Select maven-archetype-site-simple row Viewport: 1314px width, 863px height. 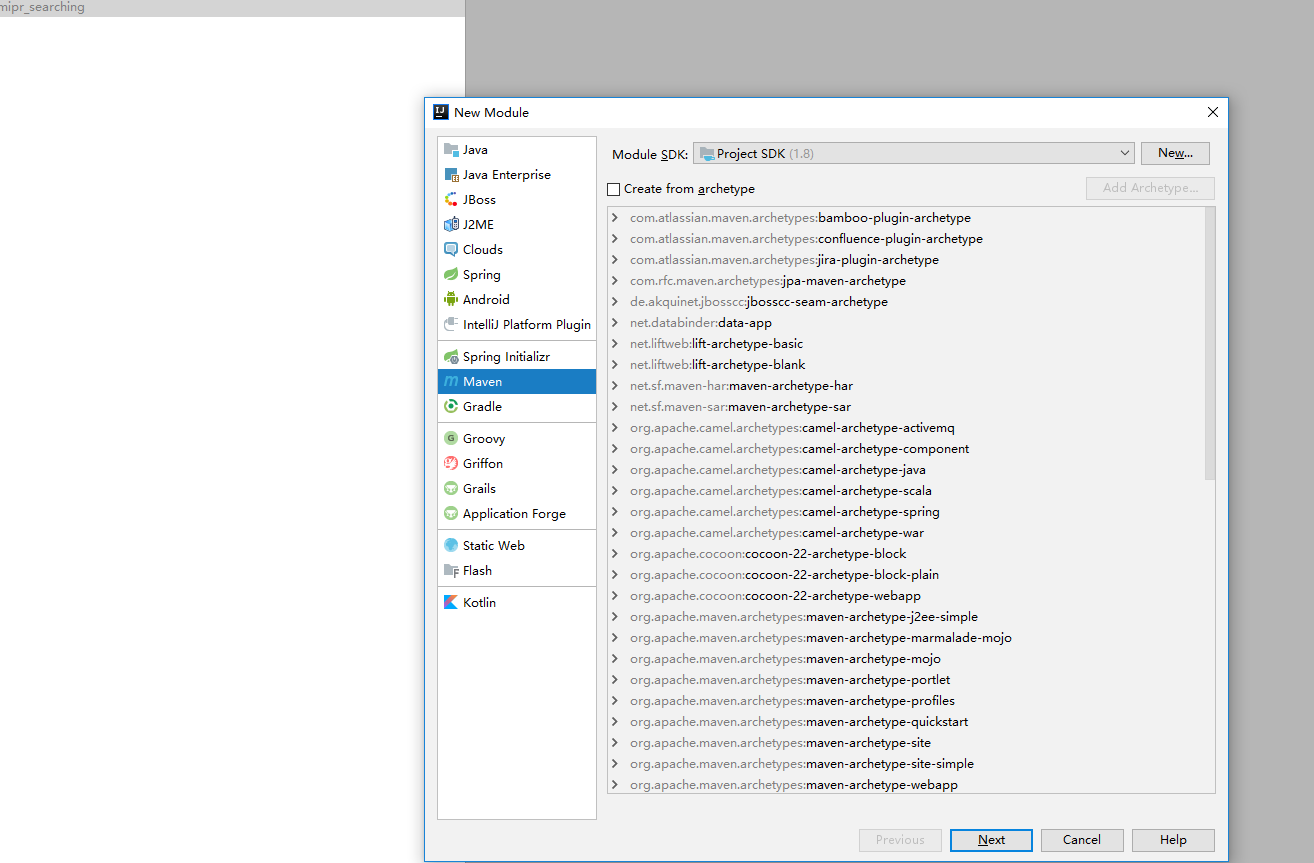click(906, 764)
